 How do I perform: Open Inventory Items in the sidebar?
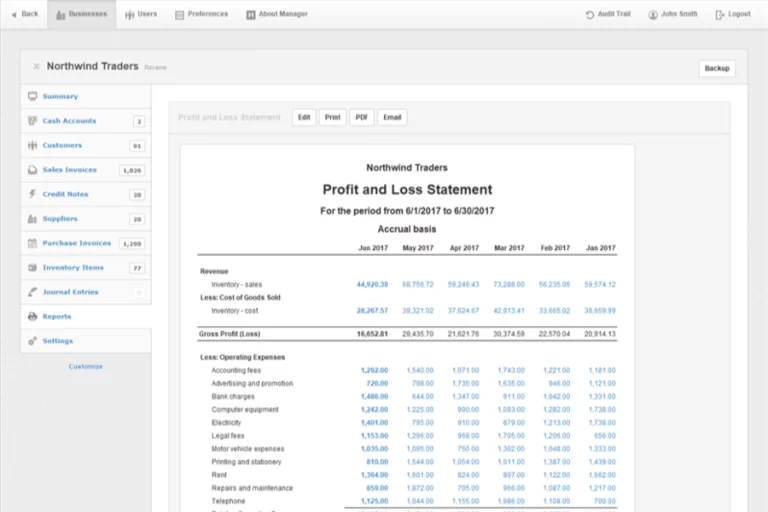(86, 268)
